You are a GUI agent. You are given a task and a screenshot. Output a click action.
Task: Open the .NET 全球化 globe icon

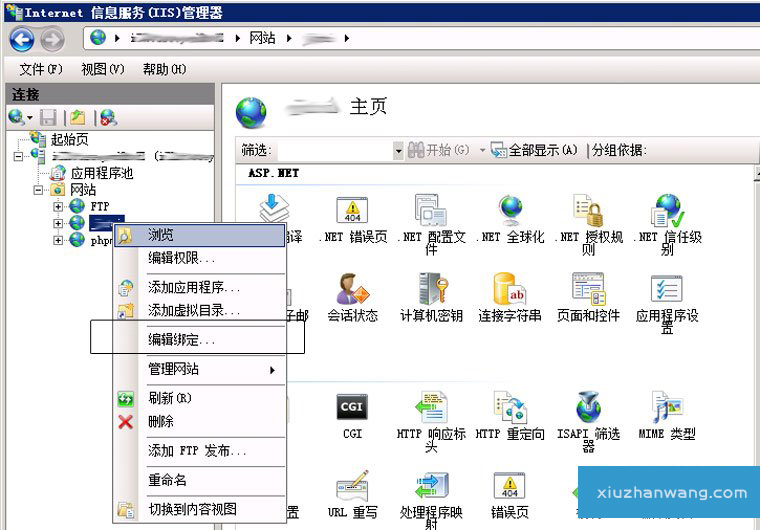click(x=511, y=210)
